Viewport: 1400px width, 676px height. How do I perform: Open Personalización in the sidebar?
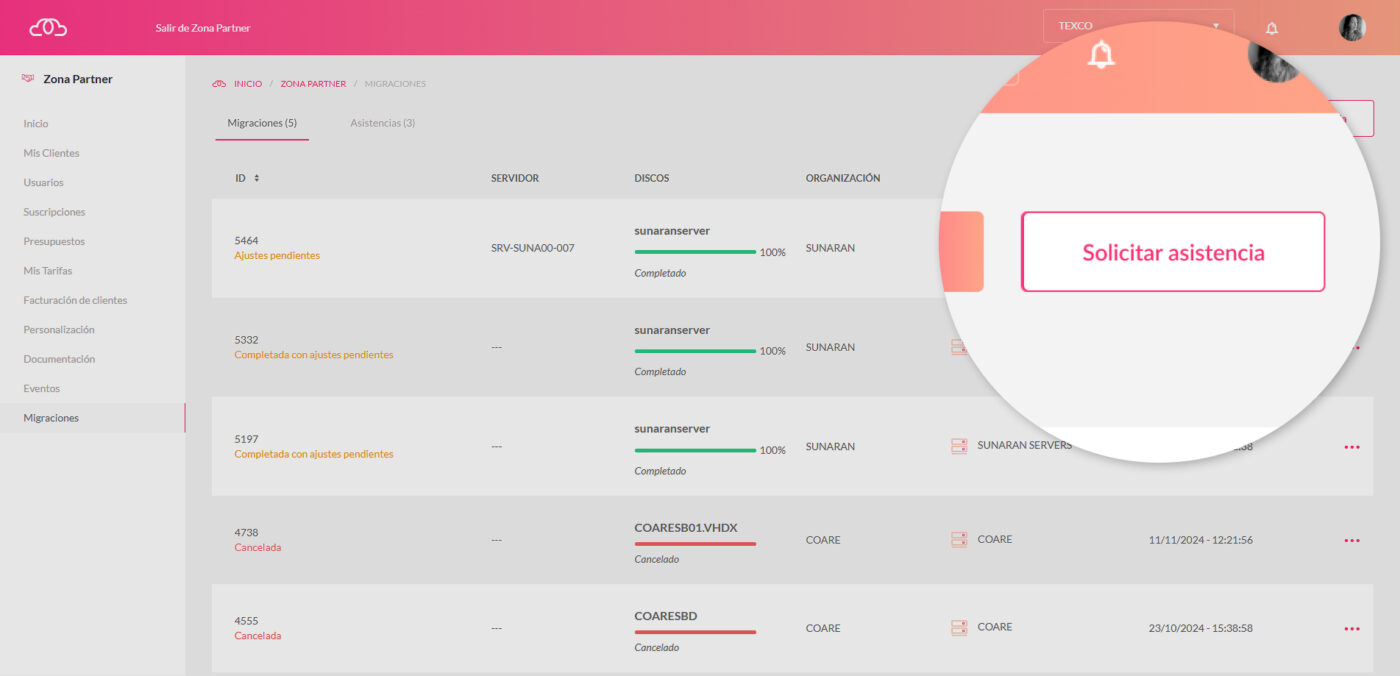[59, 329]
